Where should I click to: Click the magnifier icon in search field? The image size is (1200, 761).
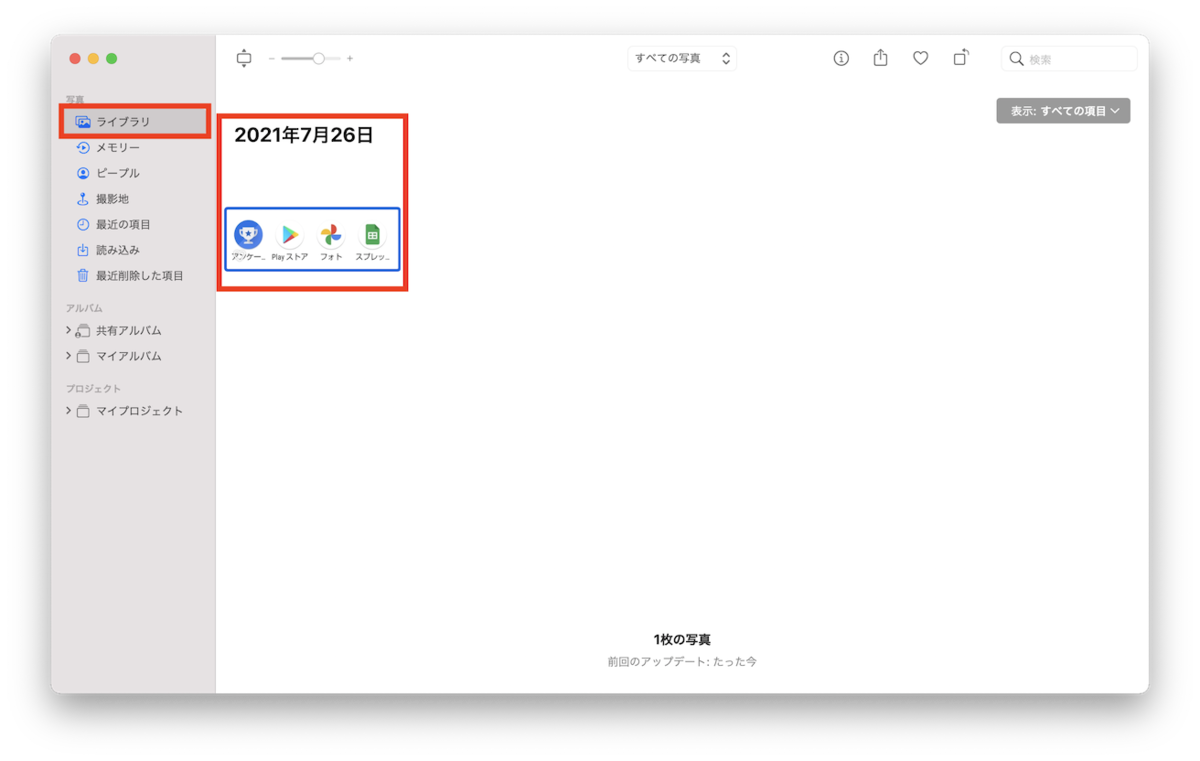tap(1016, 59)
